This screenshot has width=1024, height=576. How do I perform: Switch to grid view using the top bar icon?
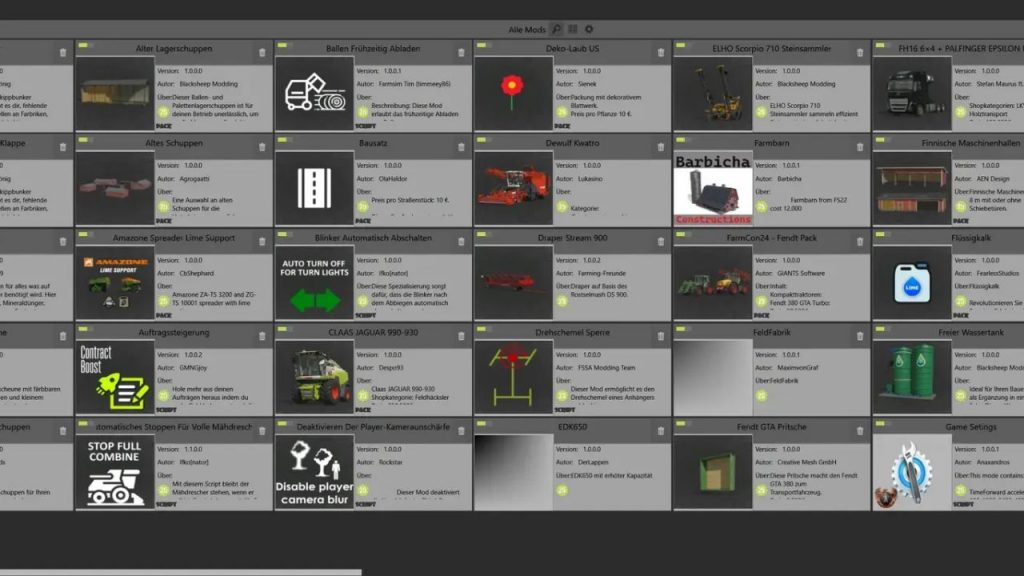[572, 28]
